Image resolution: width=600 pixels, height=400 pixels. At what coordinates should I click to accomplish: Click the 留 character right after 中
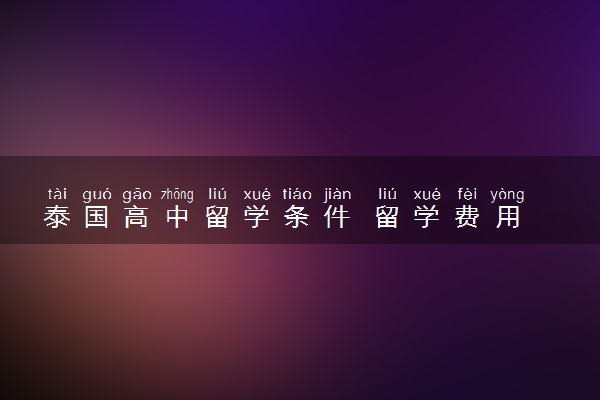tap(217, 217)
